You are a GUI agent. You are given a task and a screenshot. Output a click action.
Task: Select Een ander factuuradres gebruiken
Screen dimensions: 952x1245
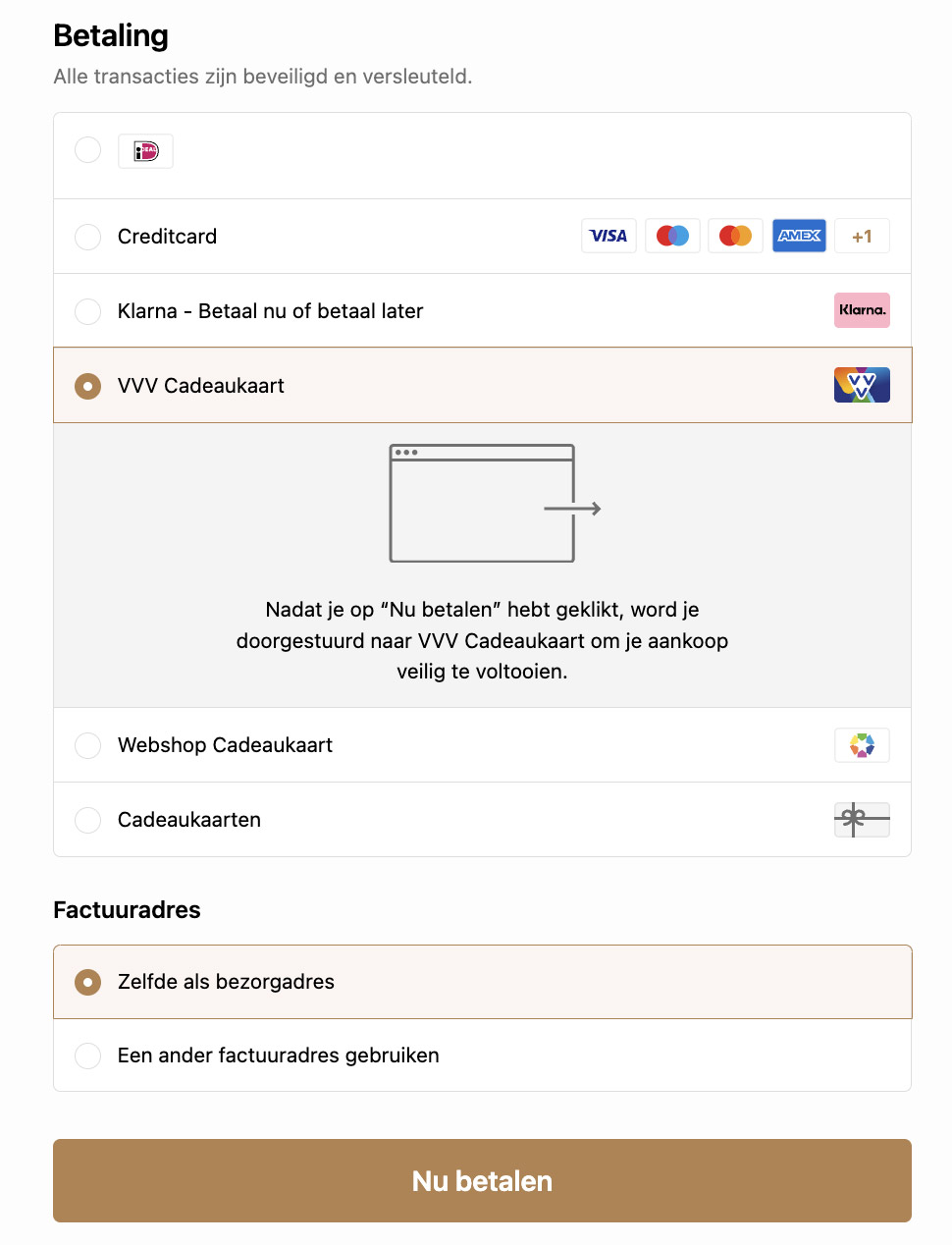(x=88, y=1056)
